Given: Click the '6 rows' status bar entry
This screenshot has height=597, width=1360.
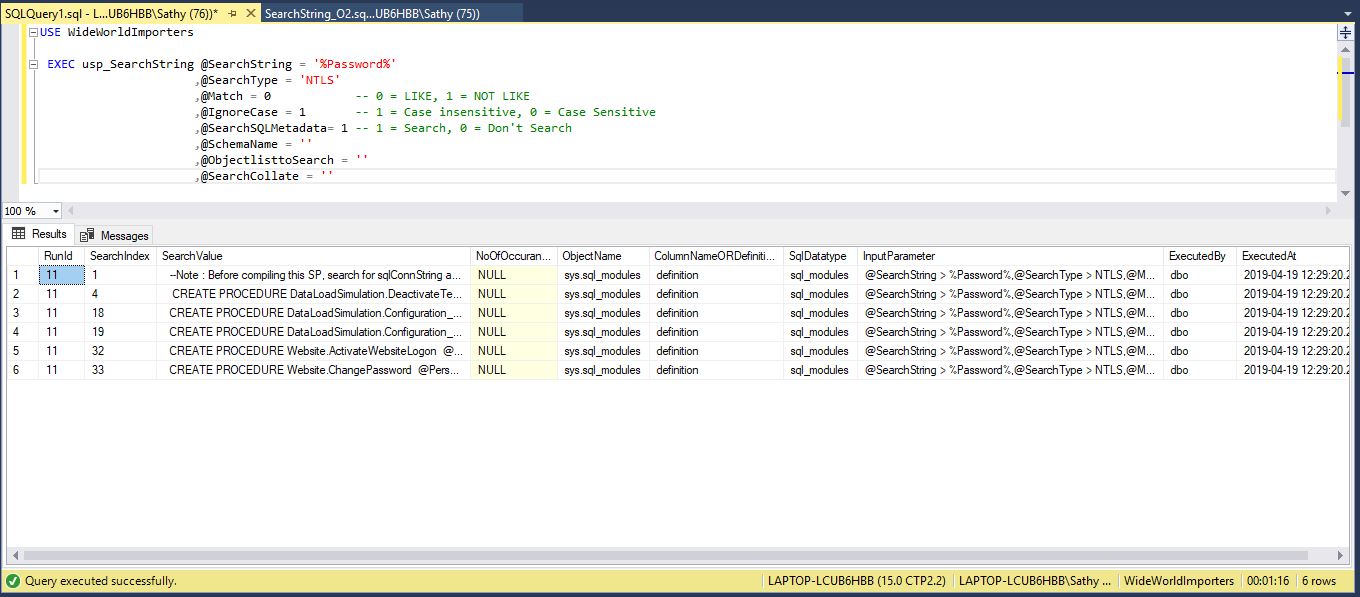Looking at the screenshot, I should [1318, 581].
